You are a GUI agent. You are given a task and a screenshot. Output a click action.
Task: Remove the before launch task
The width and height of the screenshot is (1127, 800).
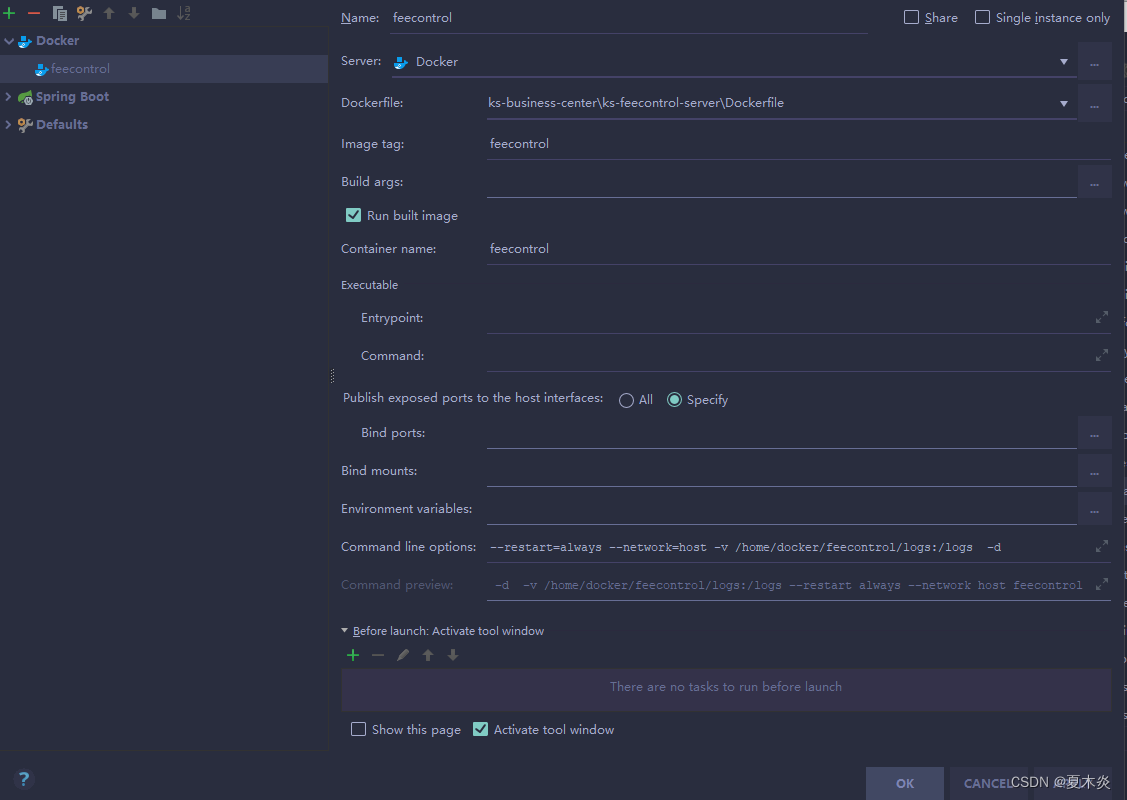click(378, 656)
